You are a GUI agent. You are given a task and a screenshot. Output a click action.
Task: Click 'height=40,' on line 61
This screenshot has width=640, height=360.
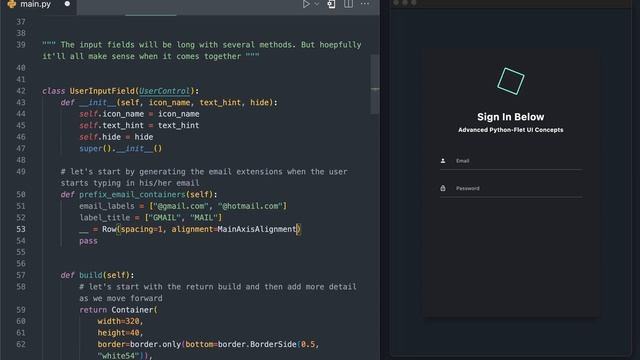[x=120, y=333]
